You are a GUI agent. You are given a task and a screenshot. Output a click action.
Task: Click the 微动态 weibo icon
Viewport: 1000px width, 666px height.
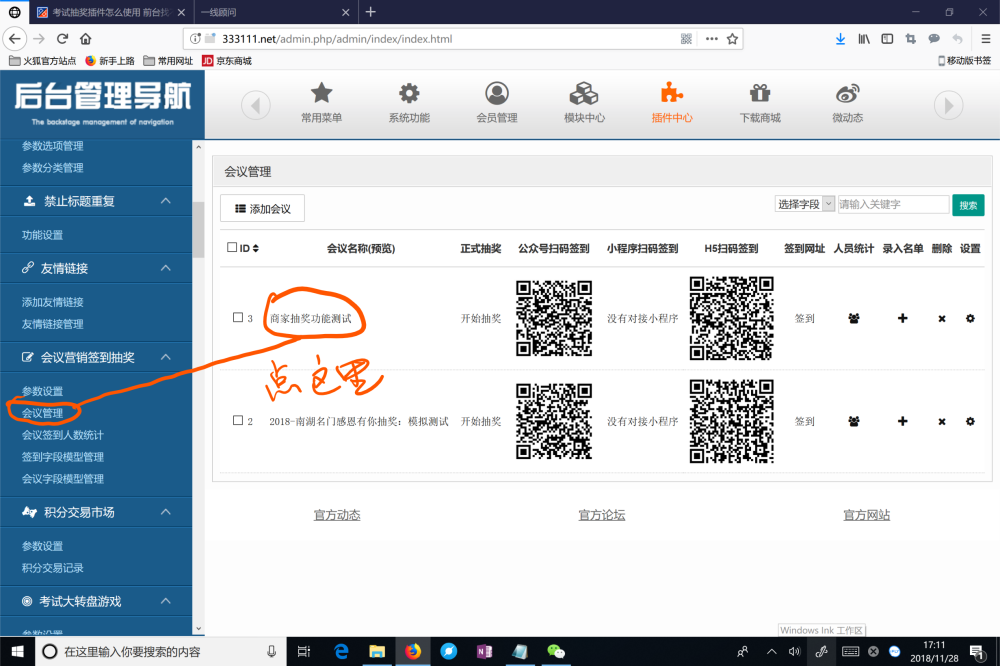click(x=847, y=94)
